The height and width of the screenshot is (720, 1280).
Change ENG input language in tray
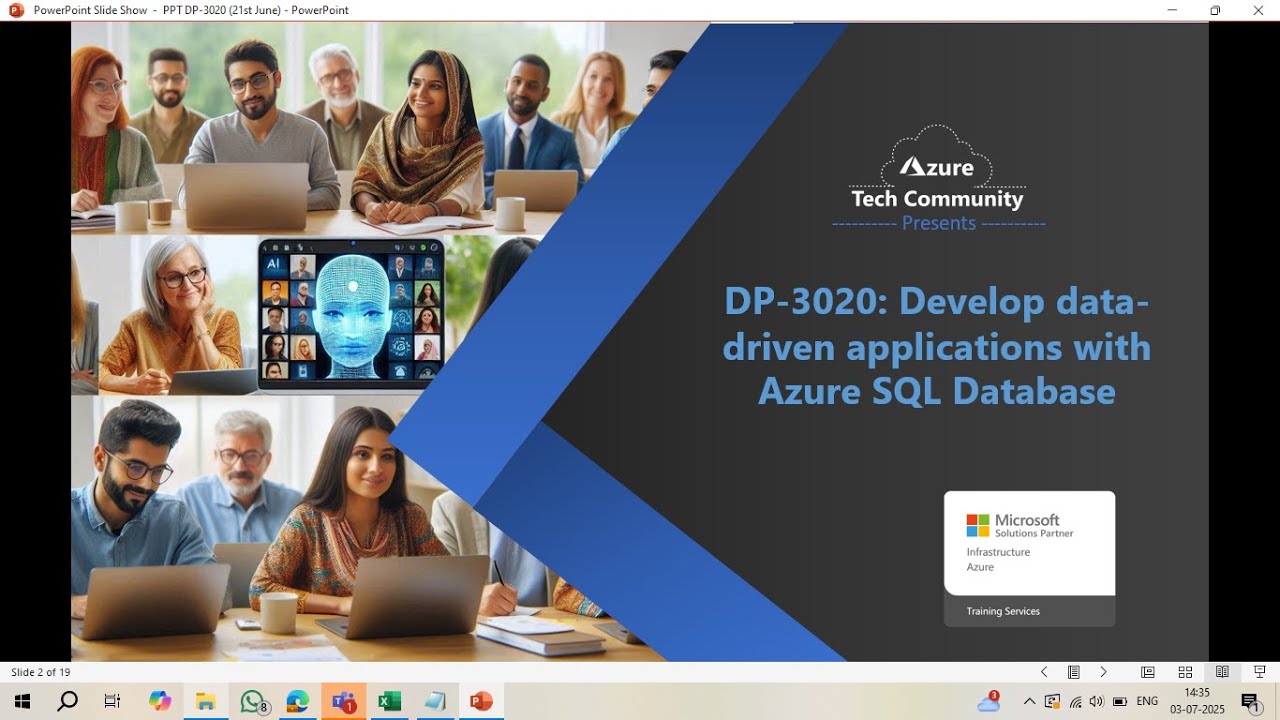point(1147,701)
